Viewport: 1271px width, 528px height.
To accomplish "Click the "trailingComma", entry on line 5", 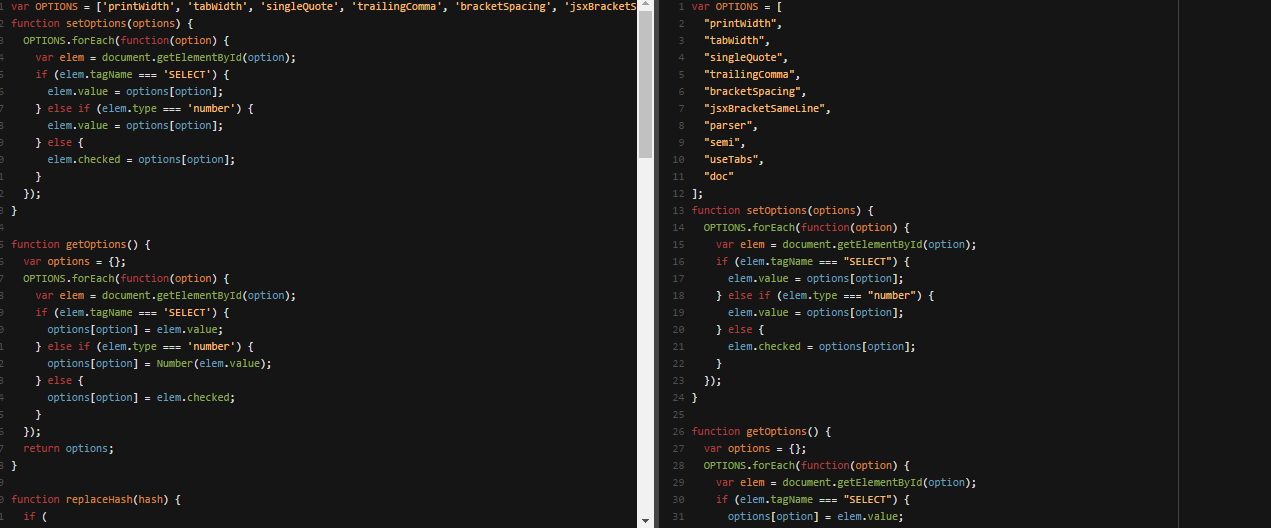I will click(x=752, y=74).
